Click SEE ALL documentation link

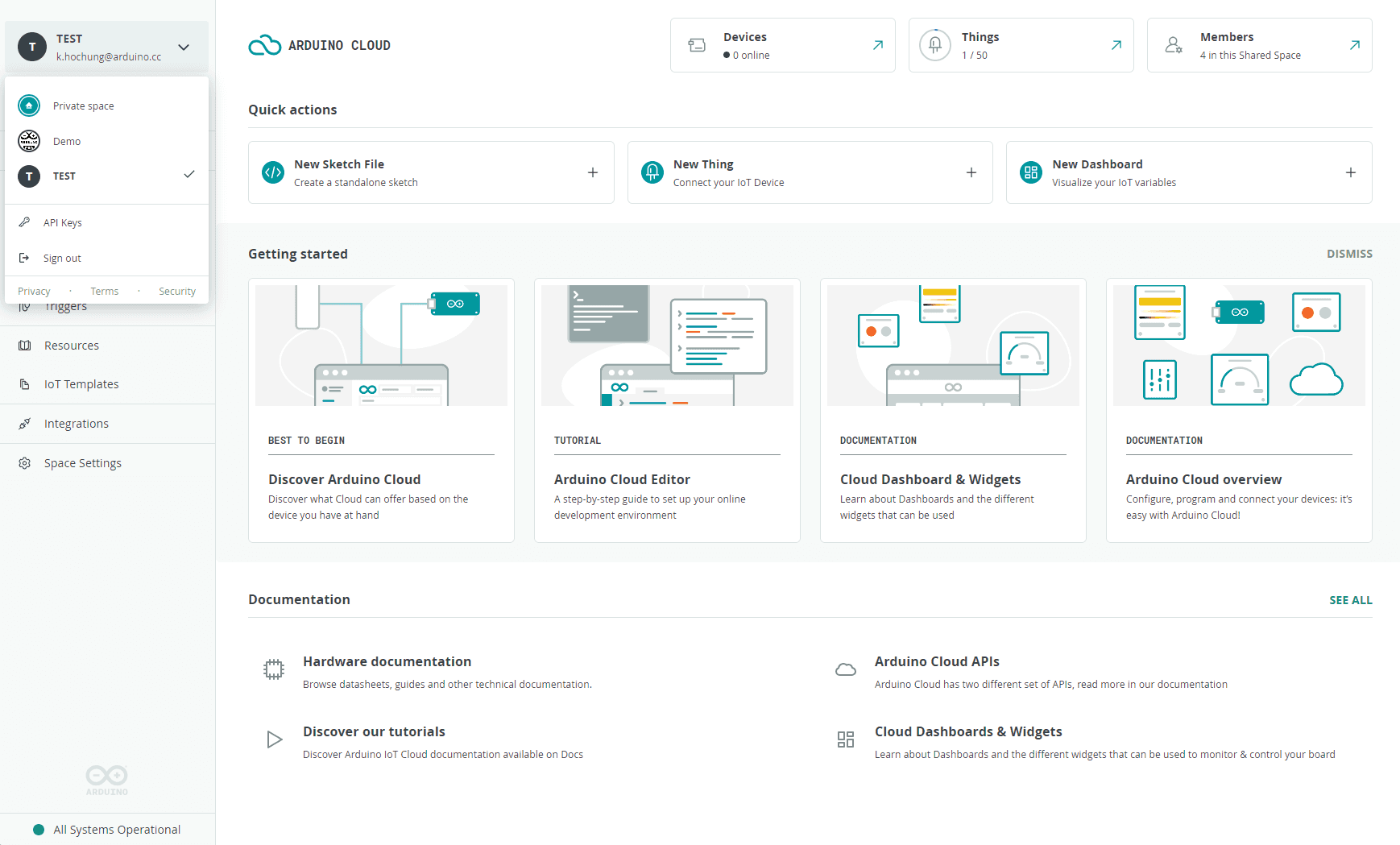(x=1350, y=600)
